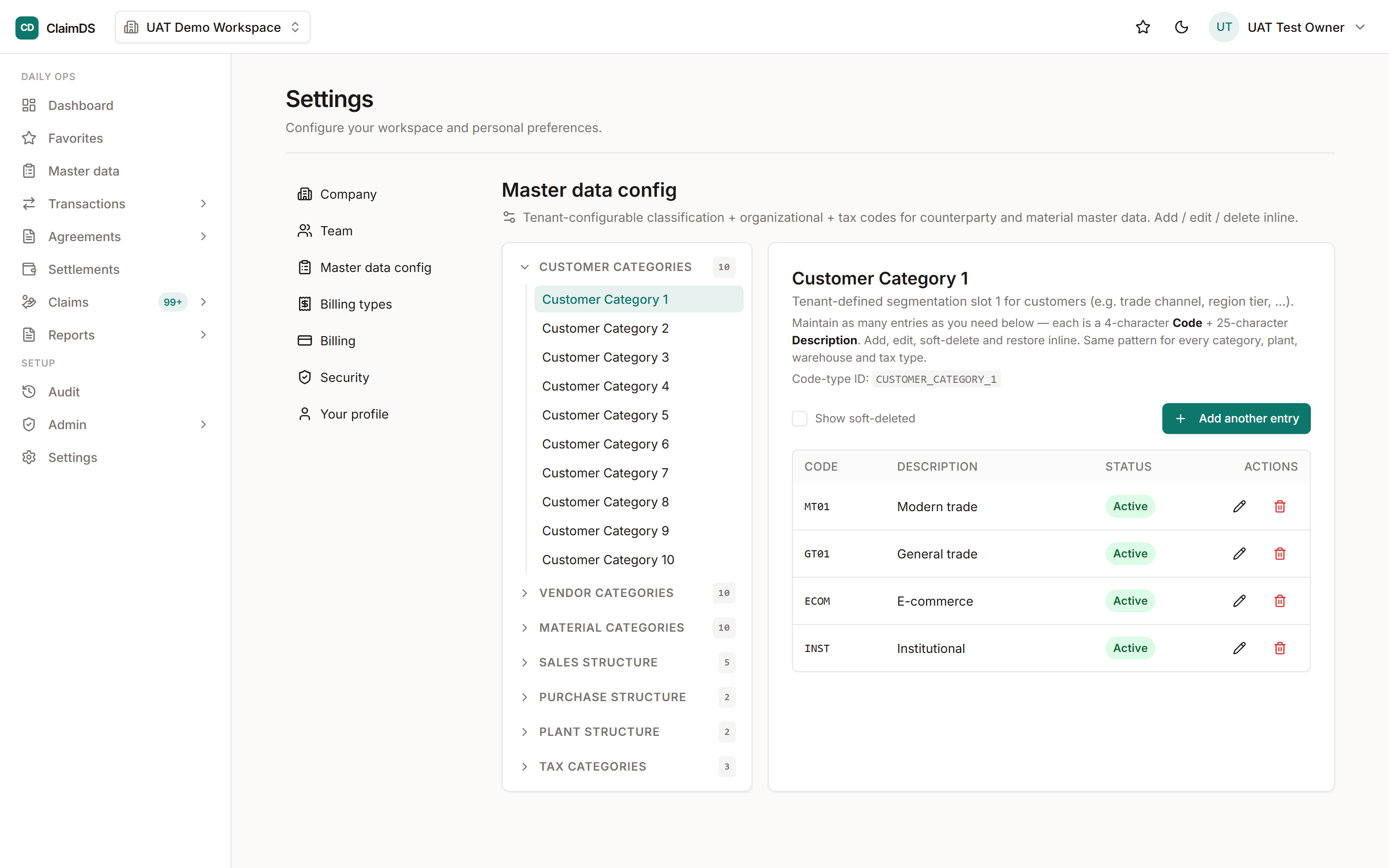This screenshot has height=868, width=1389.
Task: Expand Agreements submenu chevron
Action: [x=203, y=236]
